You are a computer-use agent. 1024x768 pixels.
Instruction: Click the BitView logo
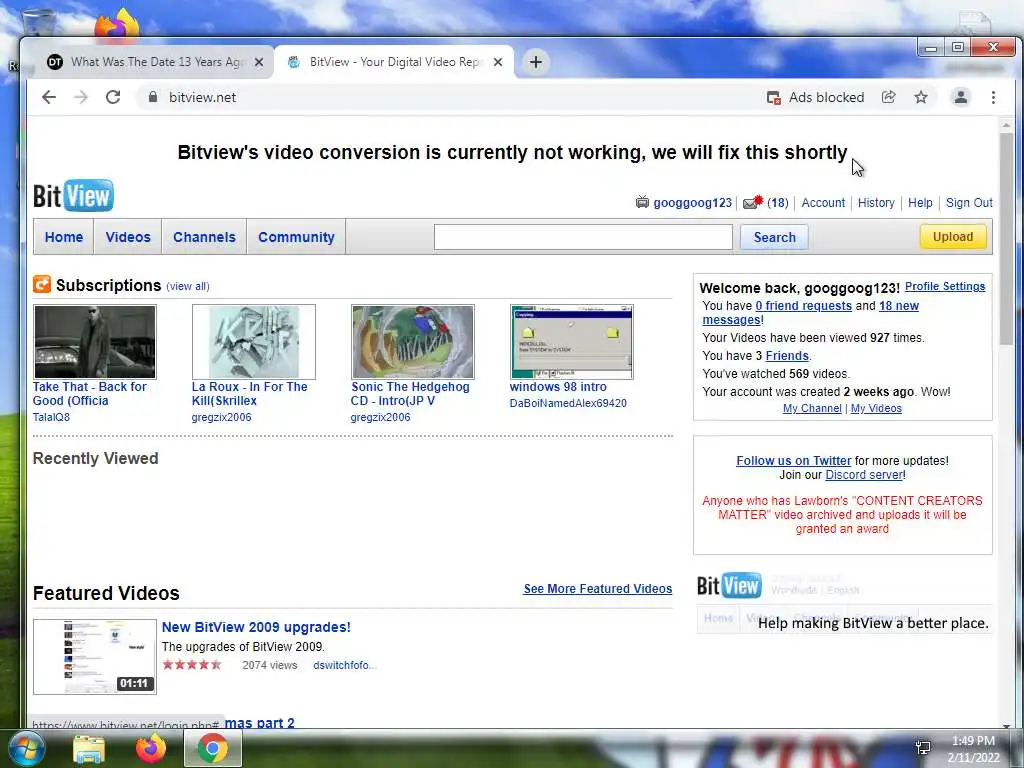click(73, 195)
